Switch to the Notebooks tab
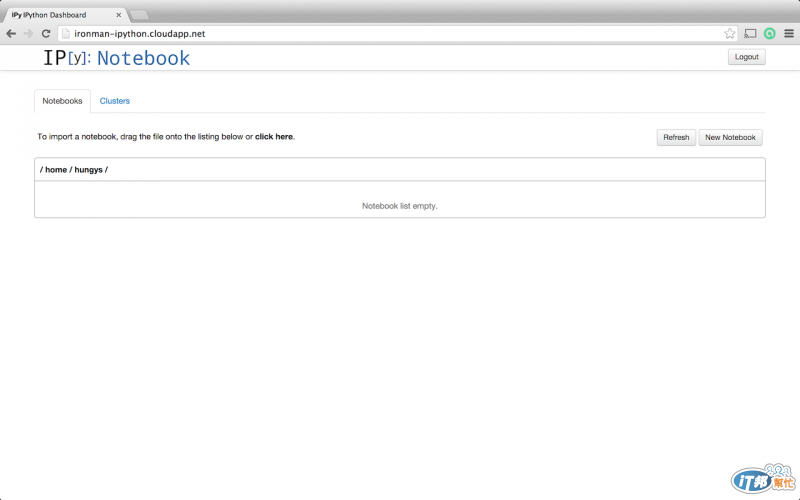This screenshot has width=800, height=500. point(62,101)
